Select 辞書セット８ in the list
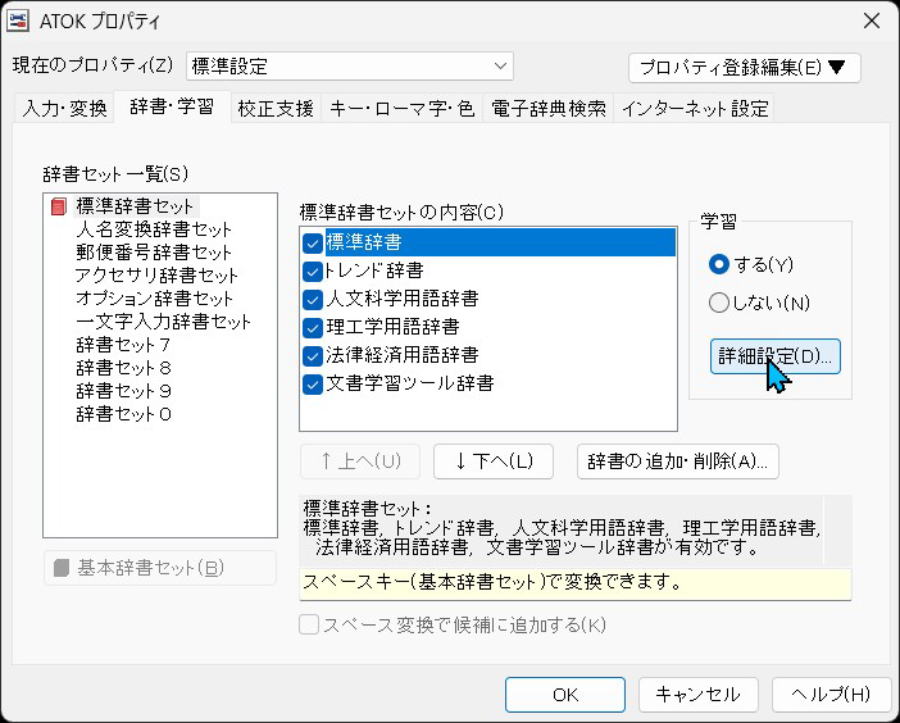Screen dimensions: 900x723 [x=123, y=368]
